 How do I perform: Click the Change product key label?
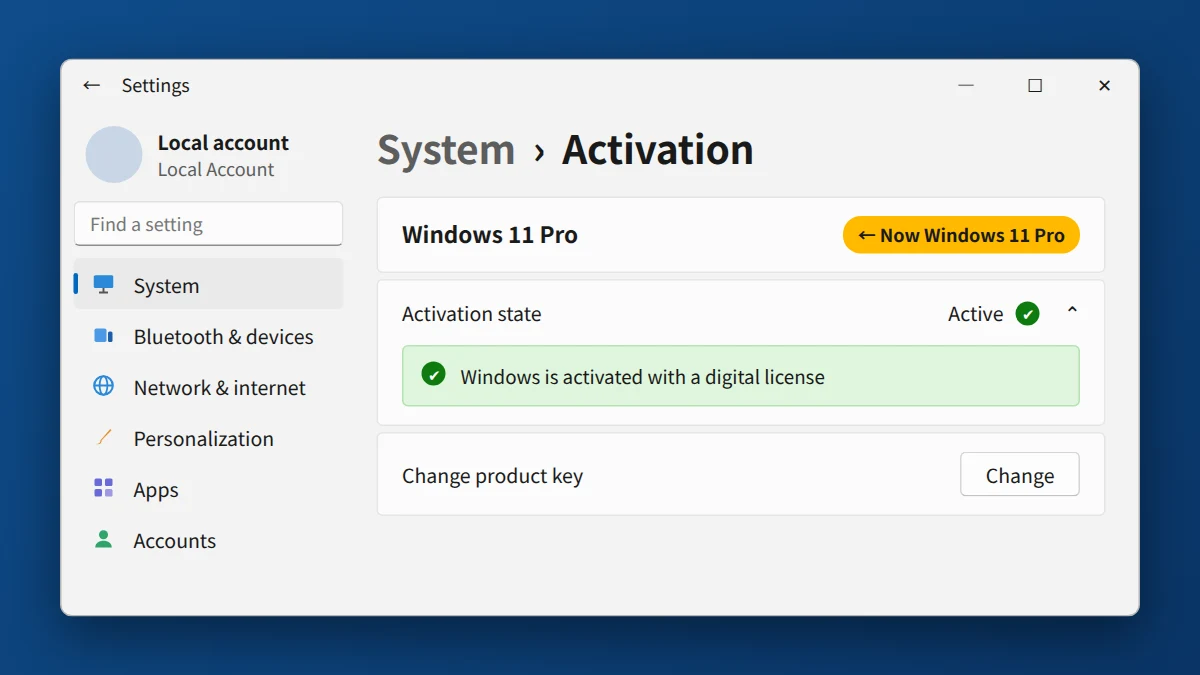tap(492, 476)
